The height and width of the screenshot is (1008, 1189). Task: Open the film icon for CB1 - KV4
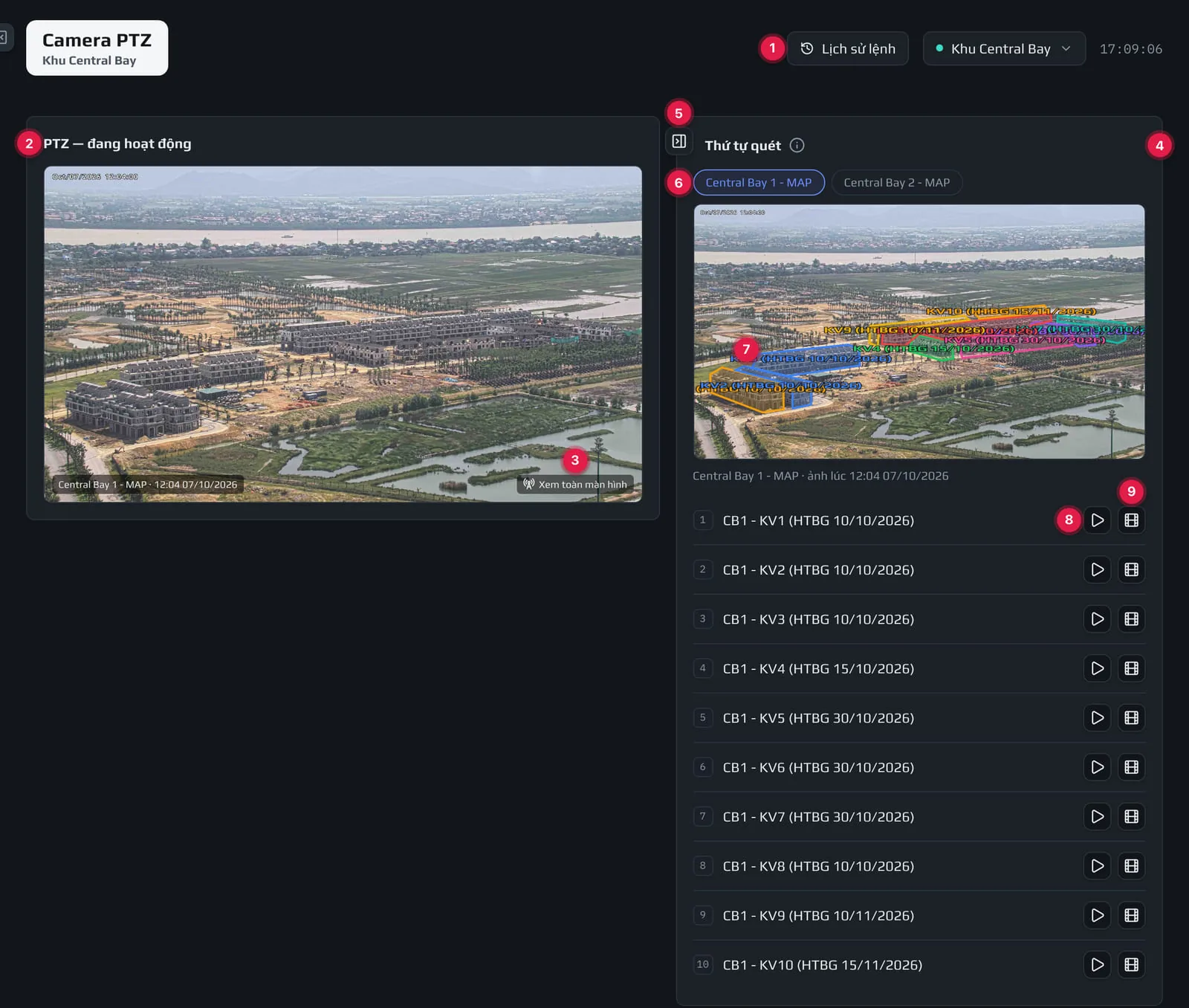(x=1131, y=668)
